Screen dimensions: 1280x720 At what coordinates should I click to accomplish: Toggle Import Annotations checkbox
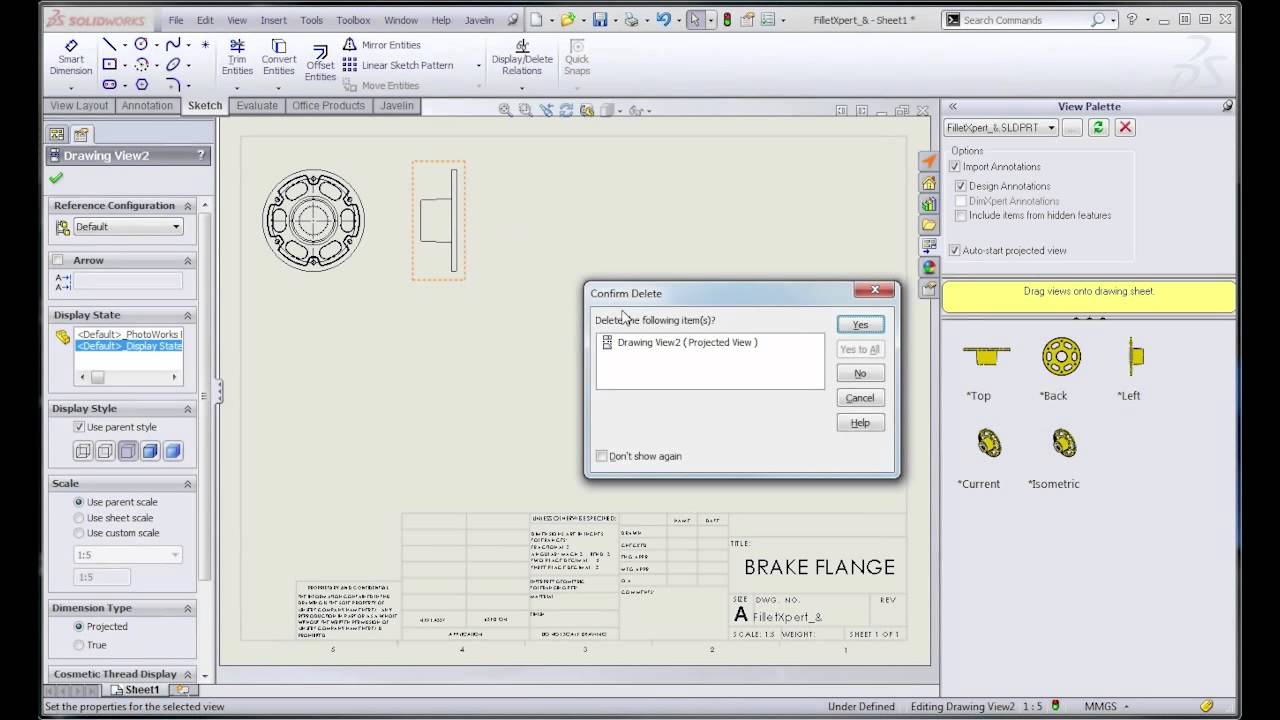954,167
